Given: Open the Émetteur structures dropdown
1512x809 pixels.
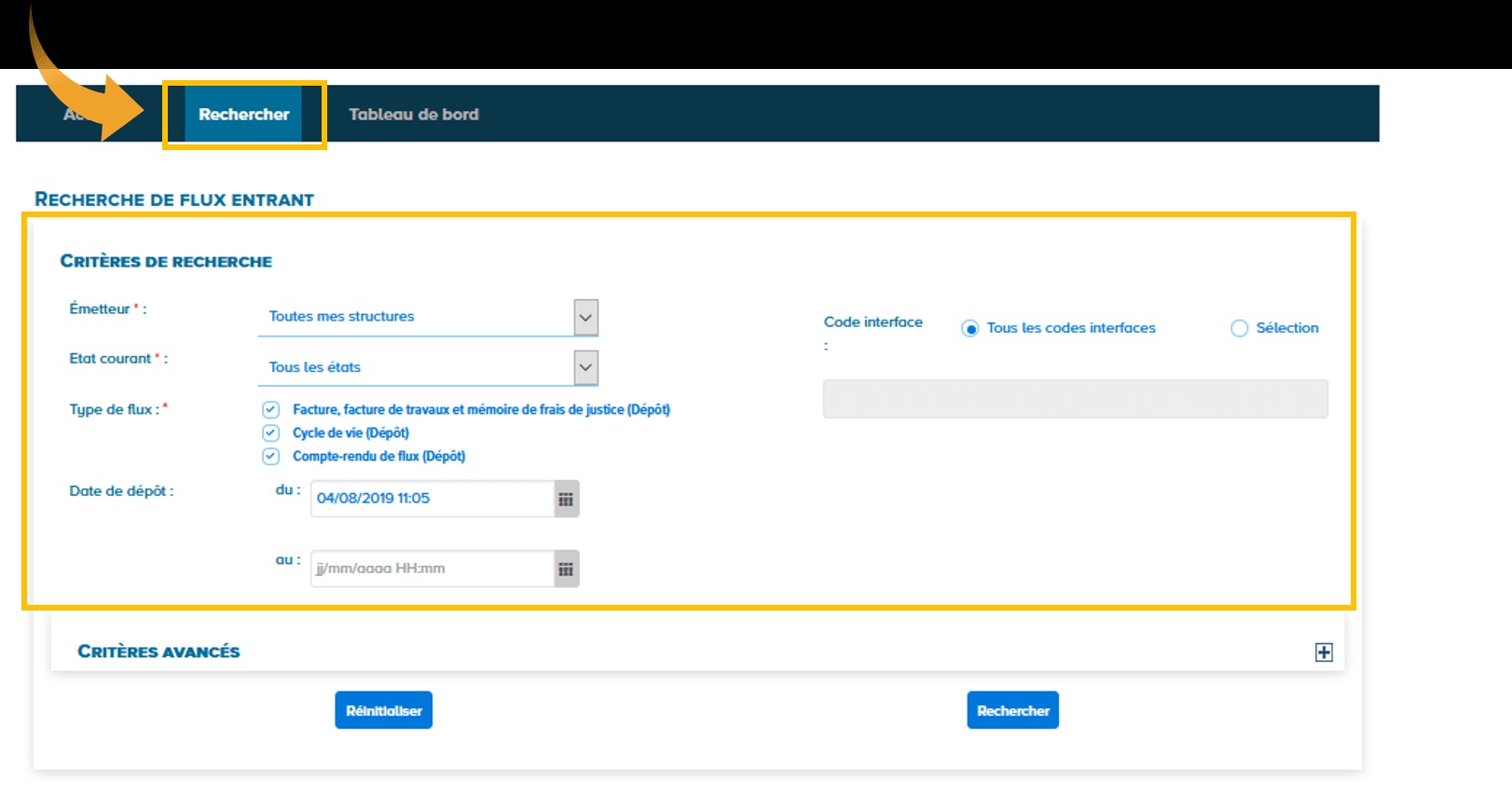Looking at the screenshot, I should [x=585, y=318].
